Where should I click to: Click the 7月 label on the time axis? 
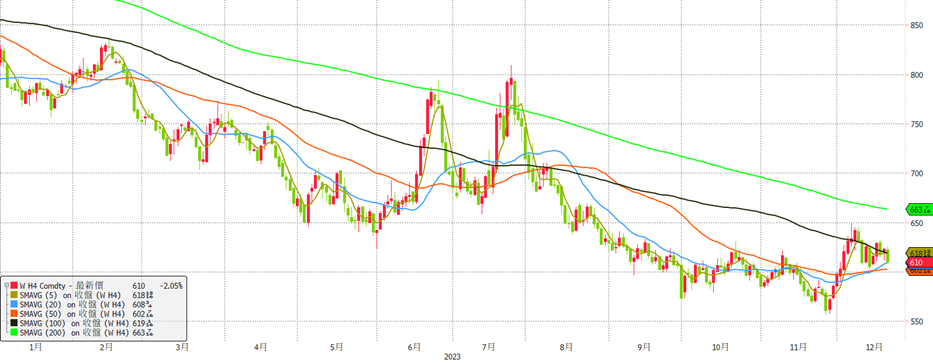pos(489,346)
